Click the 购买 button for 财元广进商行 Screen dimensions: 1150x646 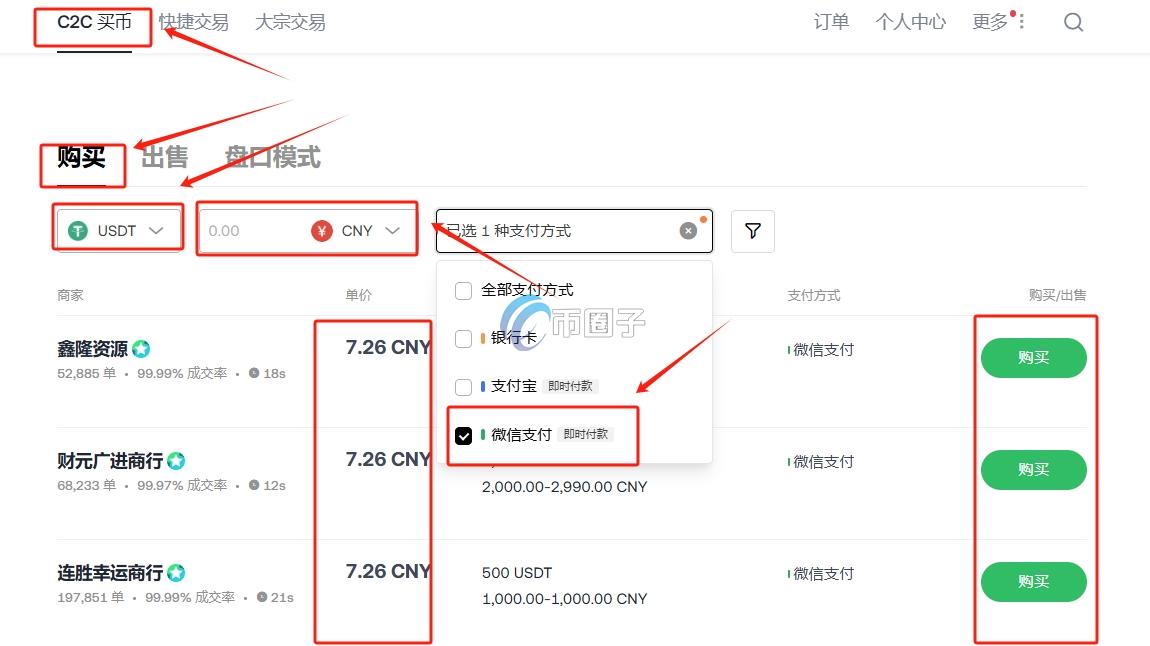coord(1033,470)
